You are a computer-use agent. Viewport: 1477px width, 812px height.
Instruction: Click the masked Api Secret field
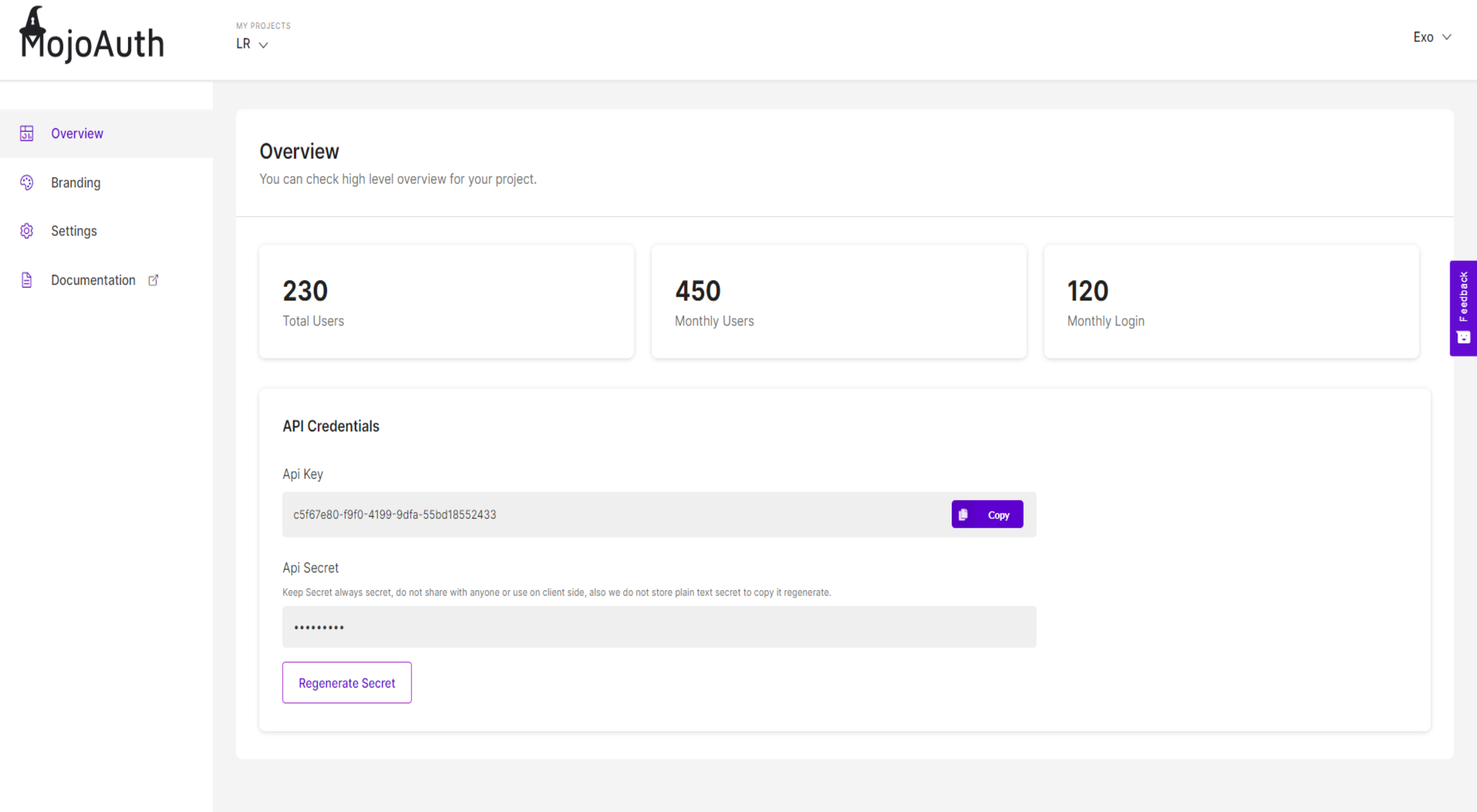pyautogui.click(x=658, y=627)
